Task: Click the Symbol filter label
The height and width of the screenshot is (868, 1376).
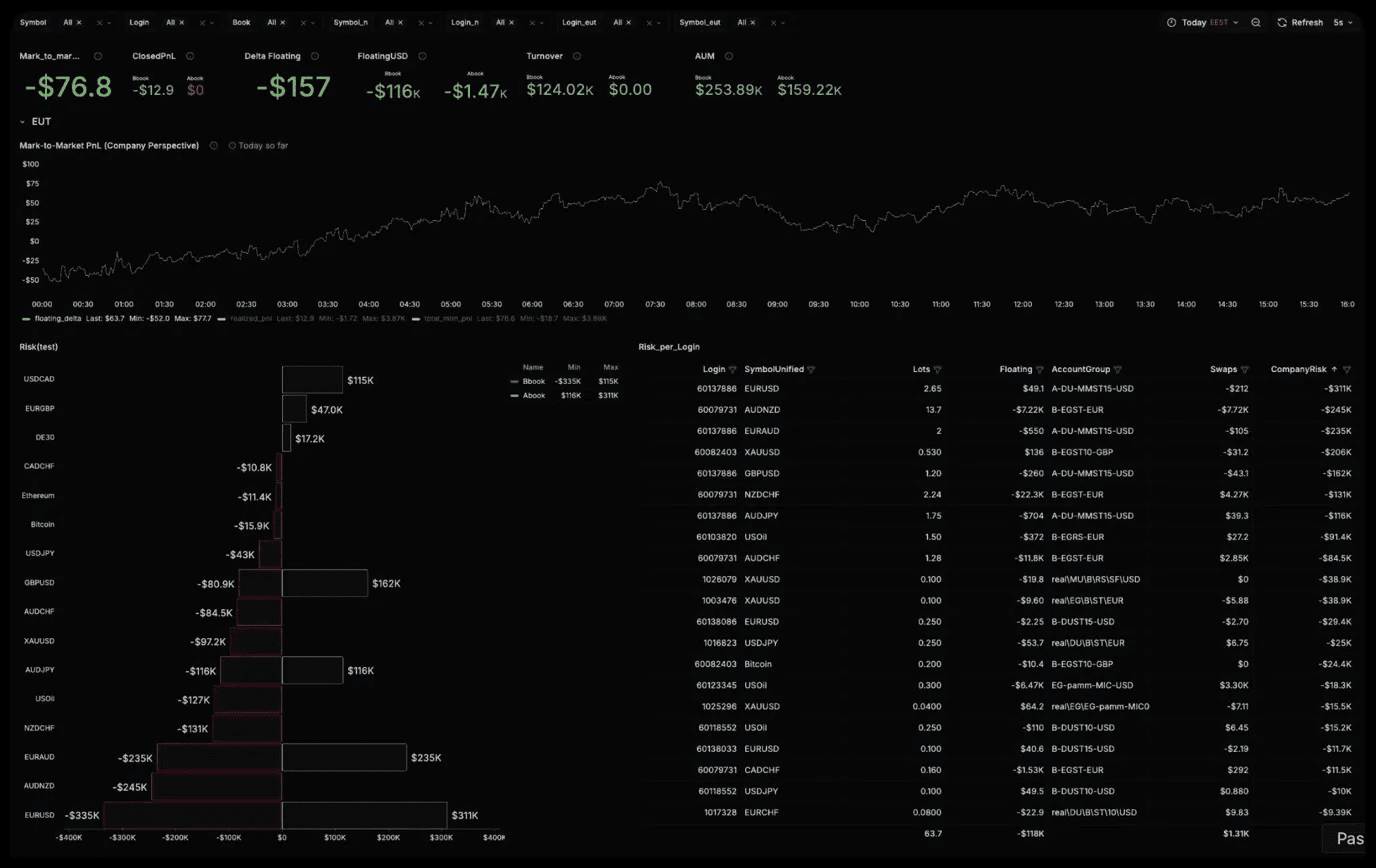Action: [32, 22]
